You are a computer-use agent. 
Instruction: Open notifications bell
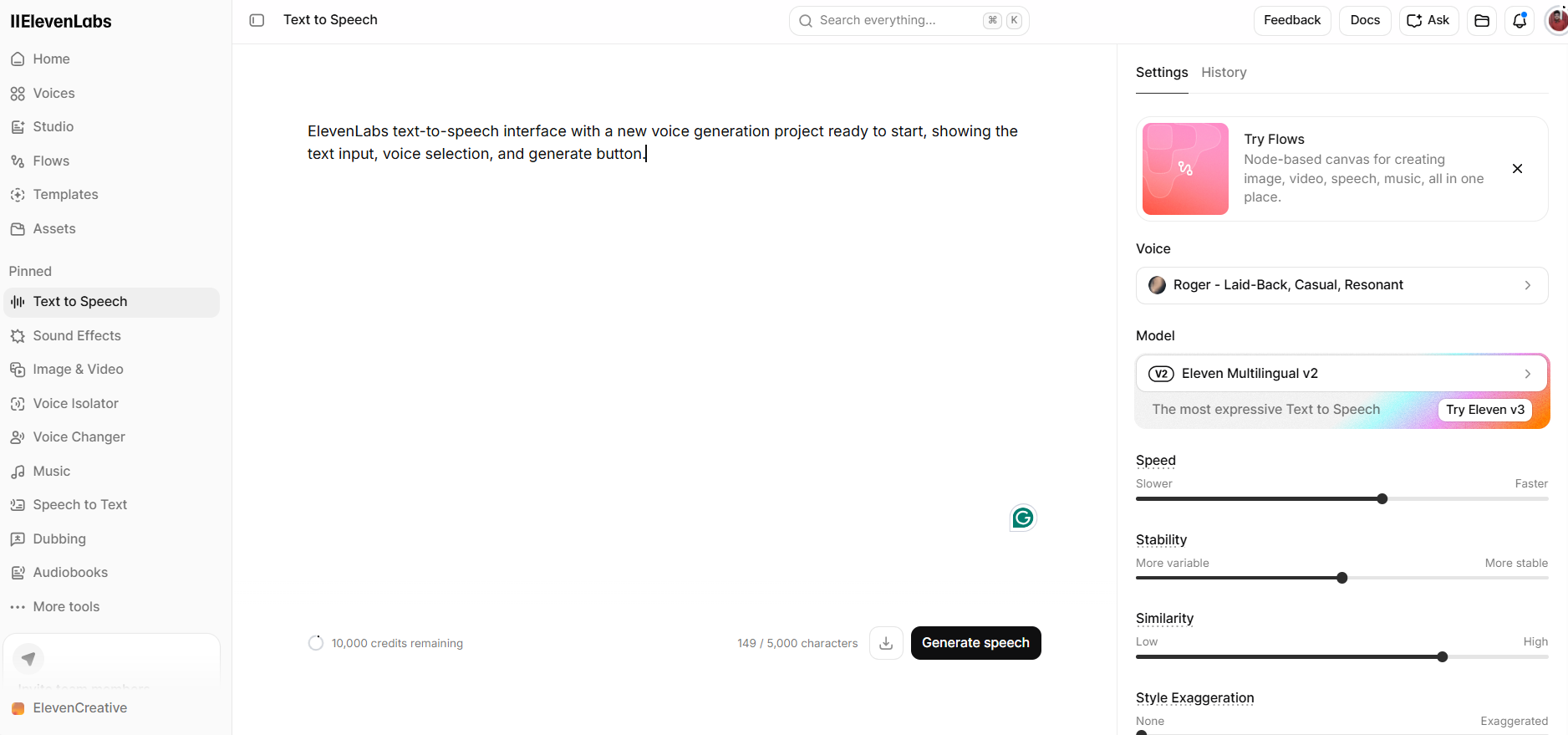(1520, 21)
